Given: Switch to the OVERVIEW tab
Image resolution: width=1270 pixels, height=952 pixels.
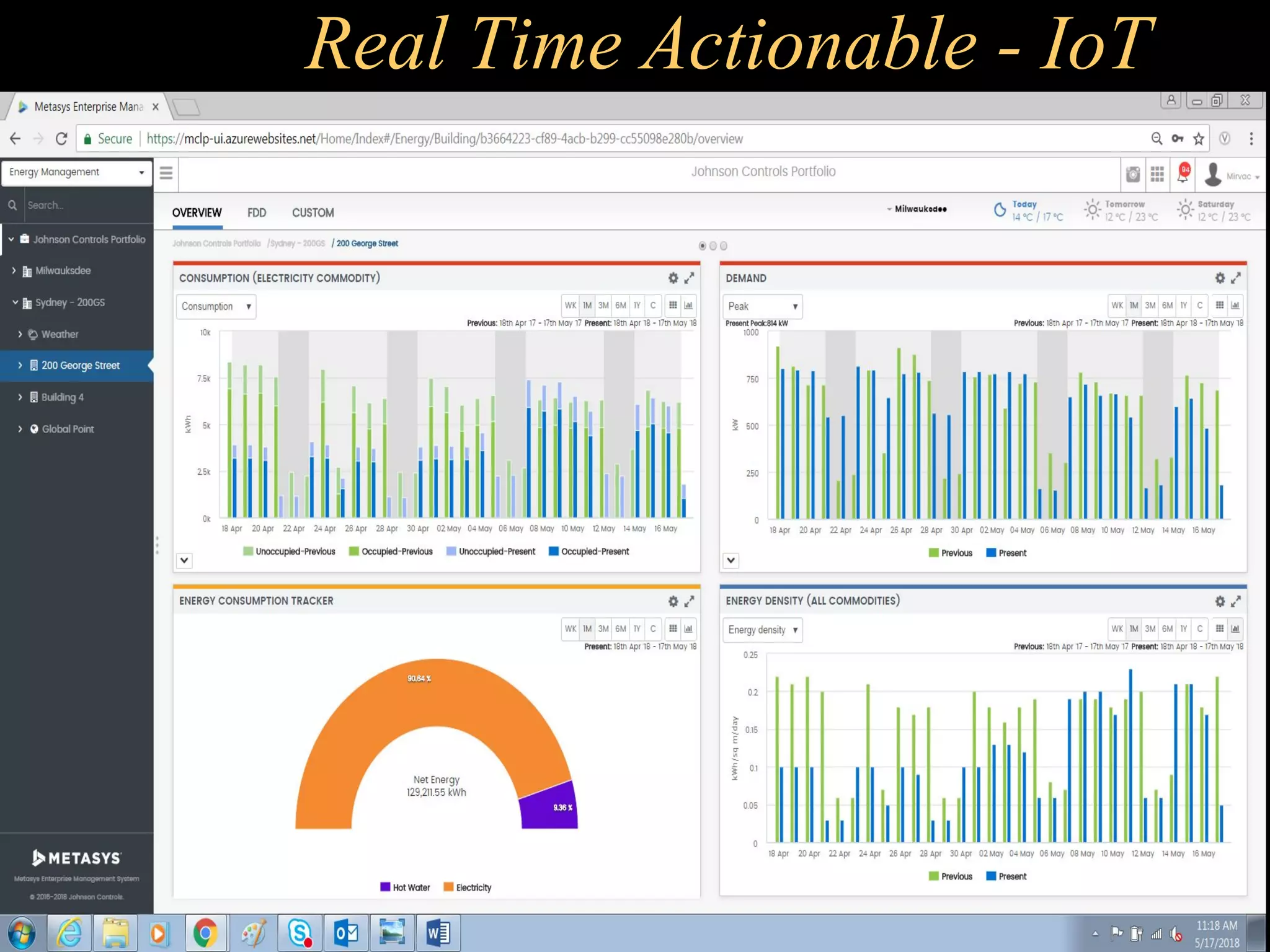Looking at the screenshot, I should (197, 213).
